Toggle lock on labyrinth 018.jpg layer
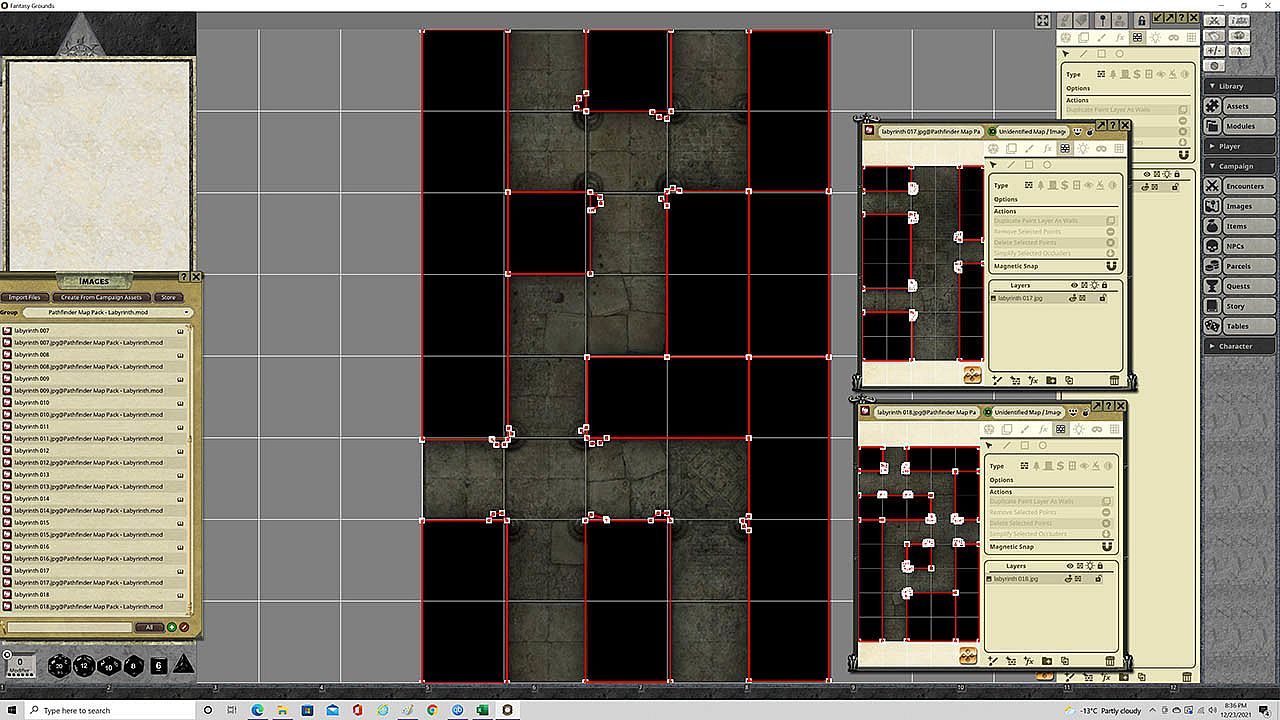This screenshot has width=1280, height=720. click(x=1099, y=578)
